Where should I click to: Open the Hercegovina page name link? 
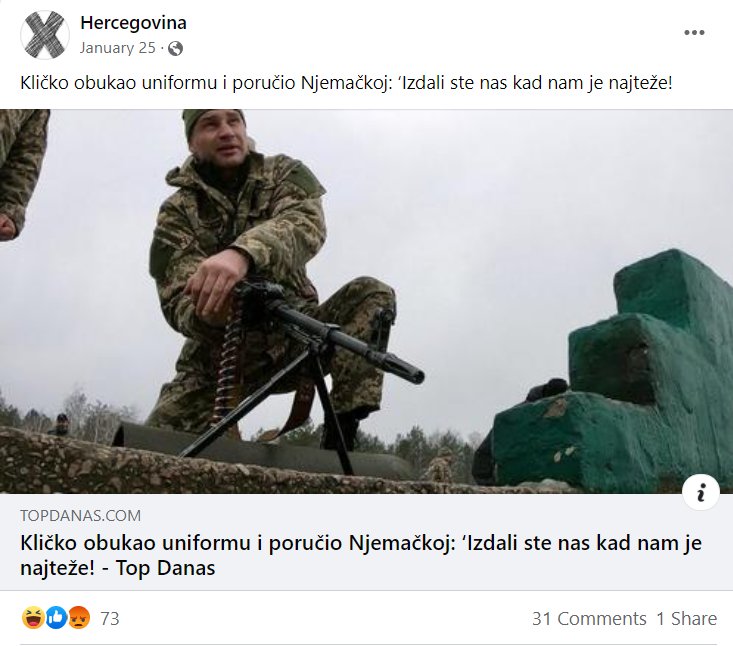click(x=133, y=22)
